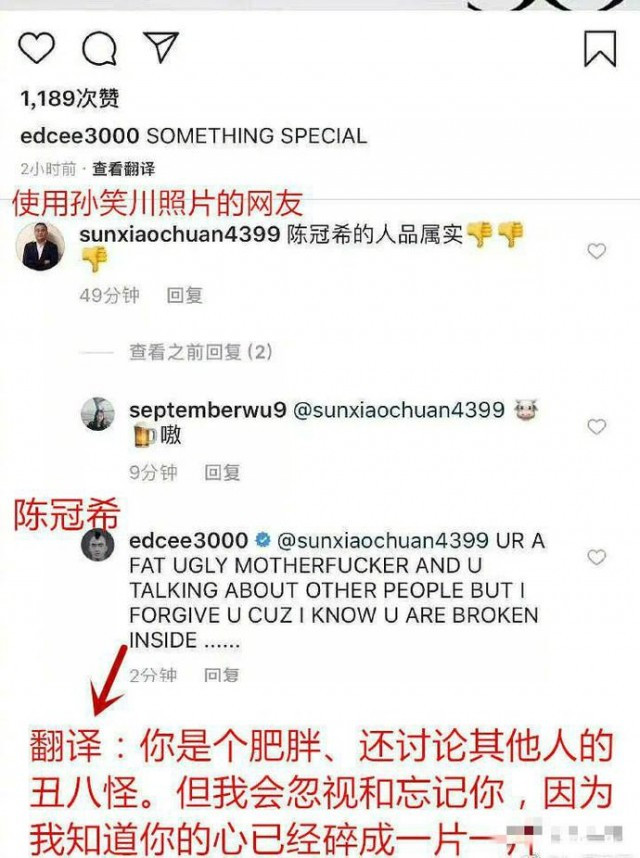
Task: Reply to edcee3000 comment via 回复
Action: (222, 675)
